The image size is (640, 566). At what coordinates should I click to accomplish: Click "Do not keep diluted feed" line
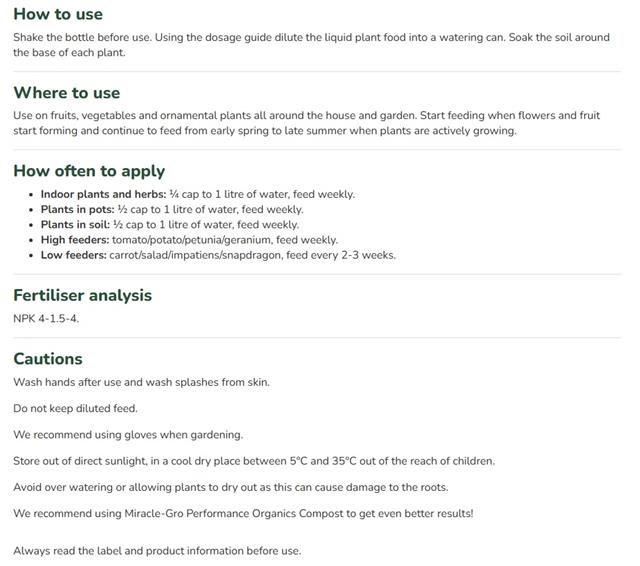coord(76,408)
